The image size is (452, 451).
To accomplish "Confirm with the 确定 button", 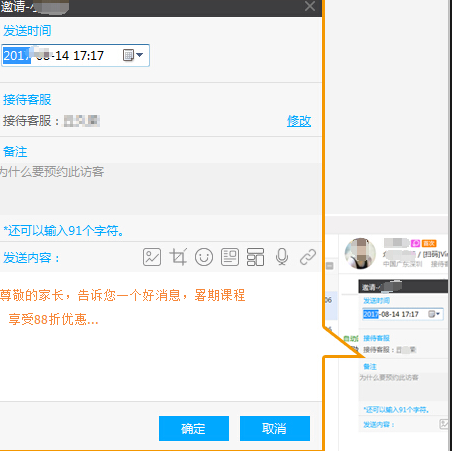I will tap(194, 428).
